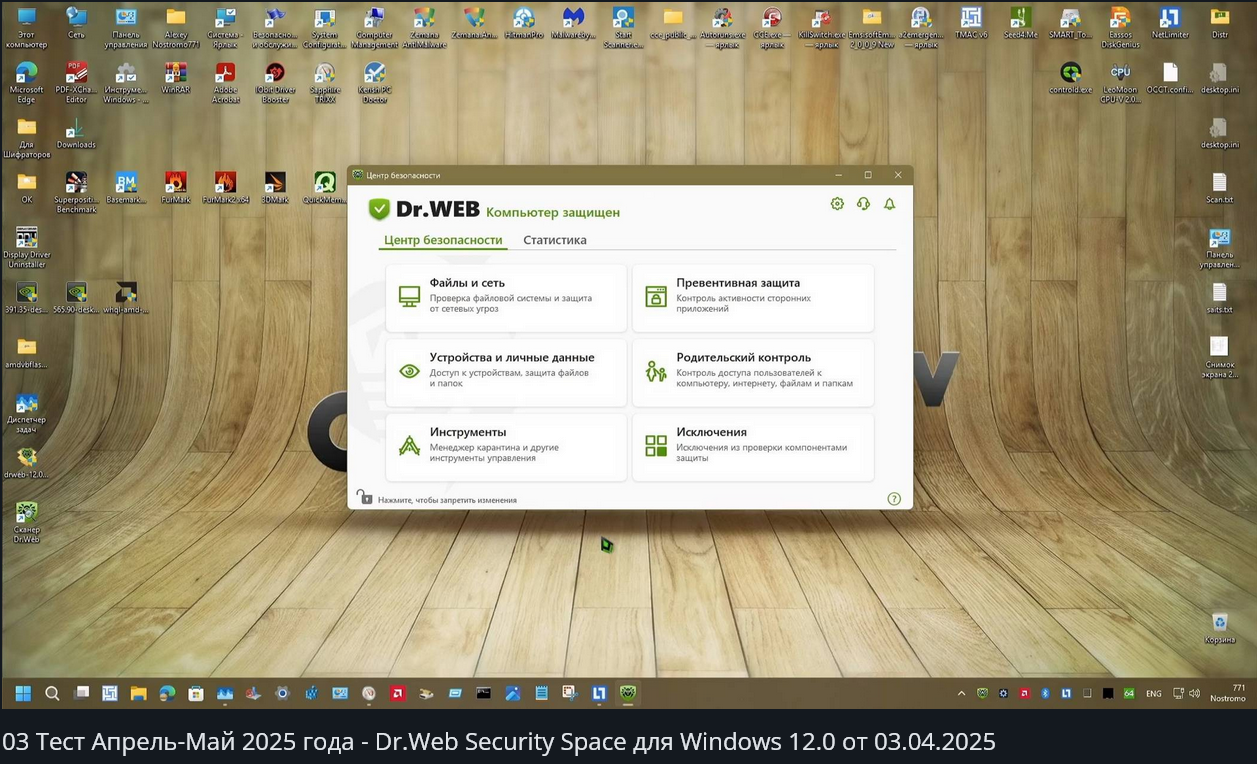Switch to the Статистика tab
The image size is (1257, 764).
coord(555,240)
